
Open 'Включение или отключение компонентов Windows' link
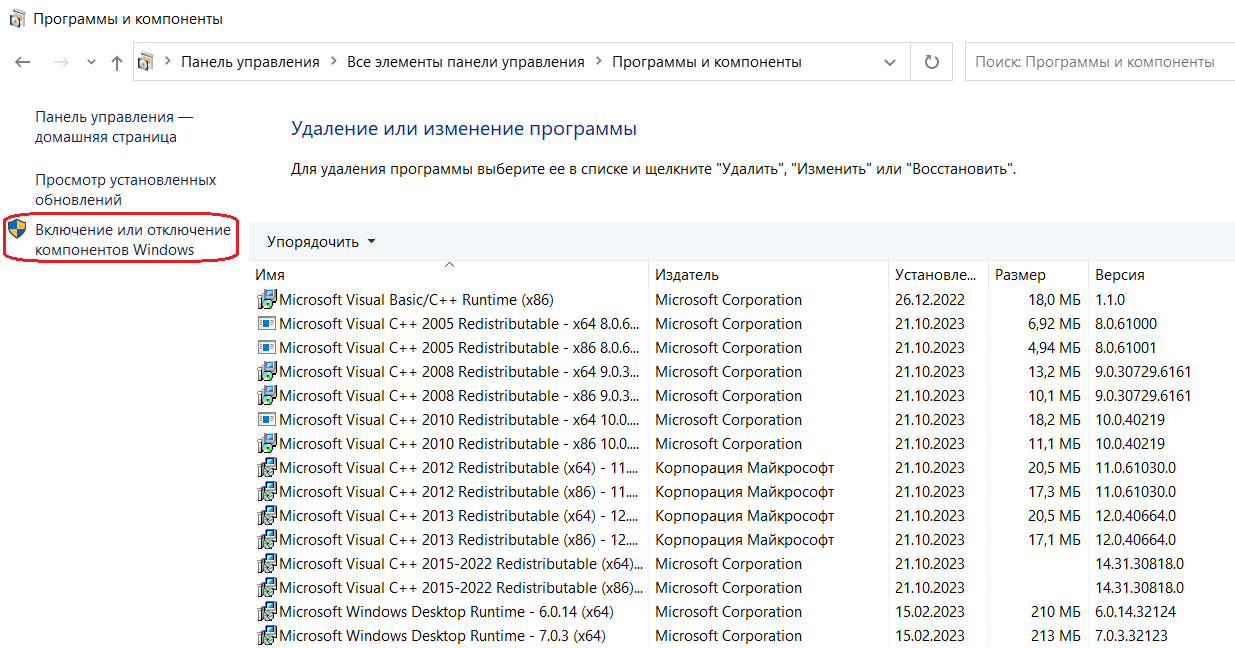[x=133, y=240]
